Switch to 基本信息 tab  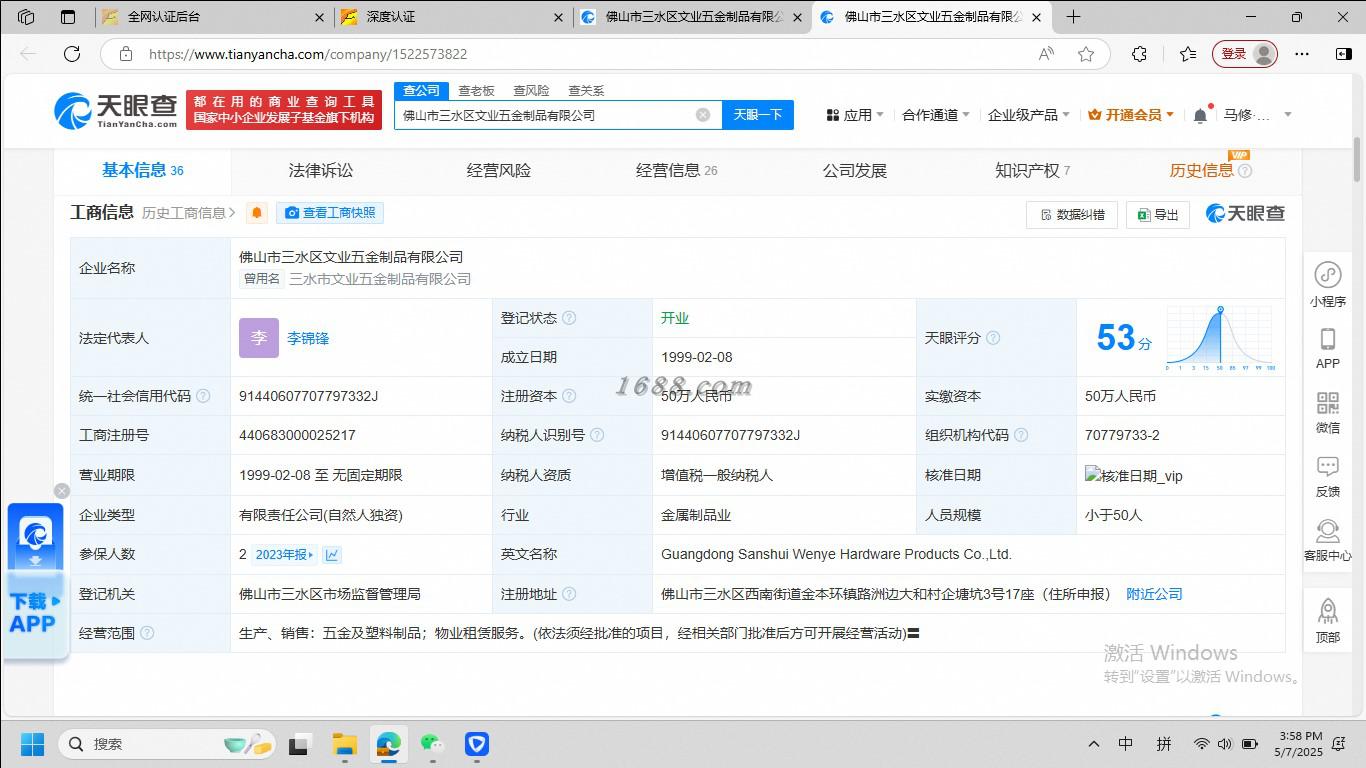(x=142, y=170)
